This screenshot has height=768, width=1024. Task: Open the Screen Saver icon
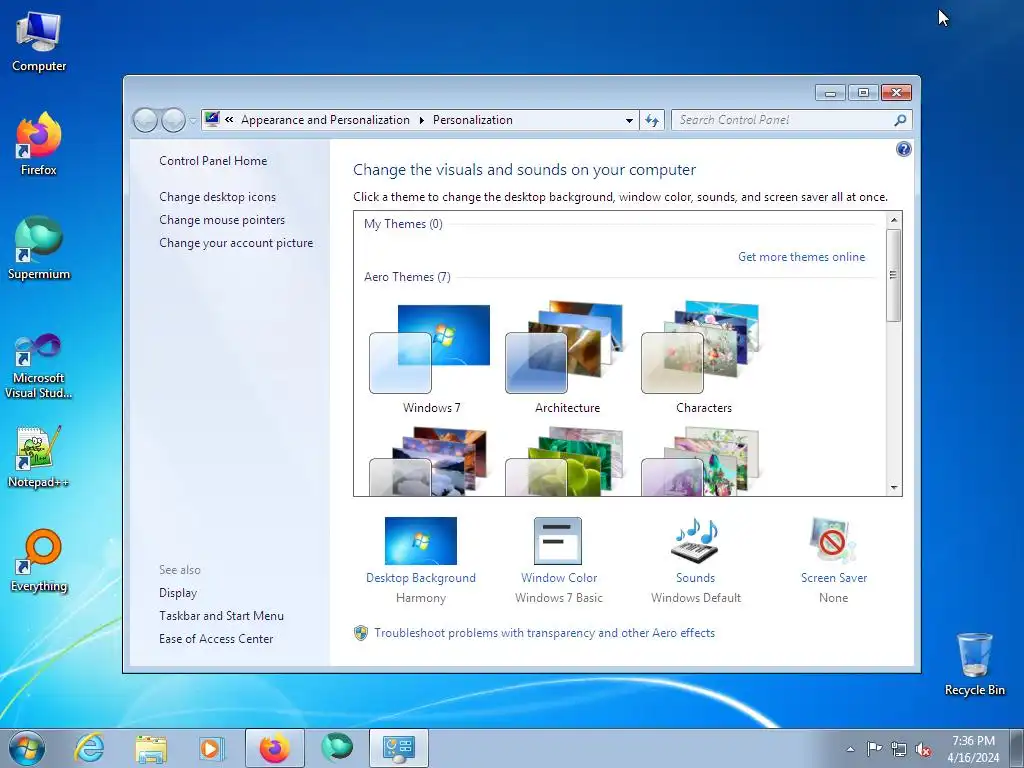point(833,541)
